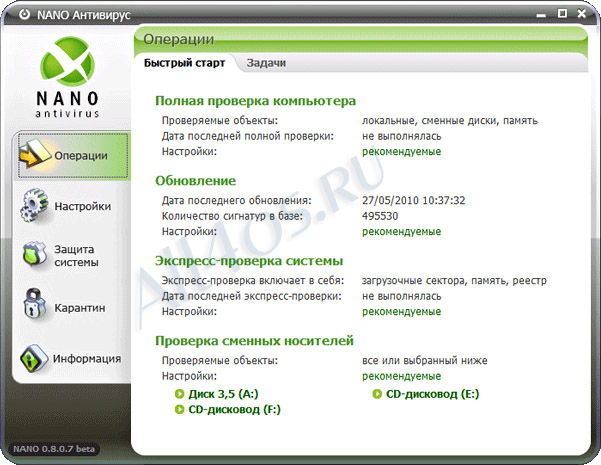Screen dimensions: 601x465
Task: Scan CD-дисковод (F:)
Action: 234,409
